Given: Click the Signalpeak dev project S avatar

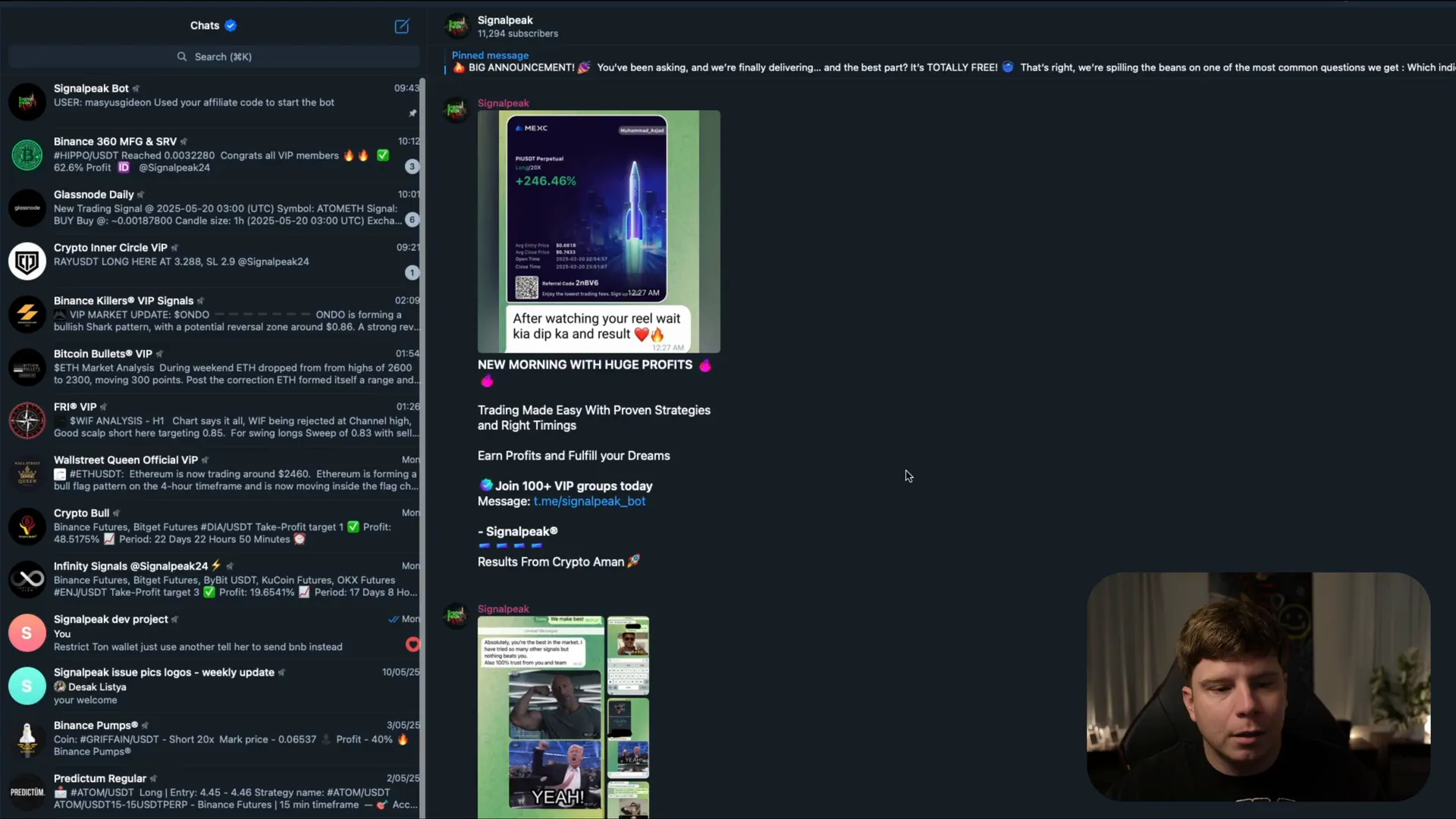Looking at the screenshot, I should coord(27,632).
